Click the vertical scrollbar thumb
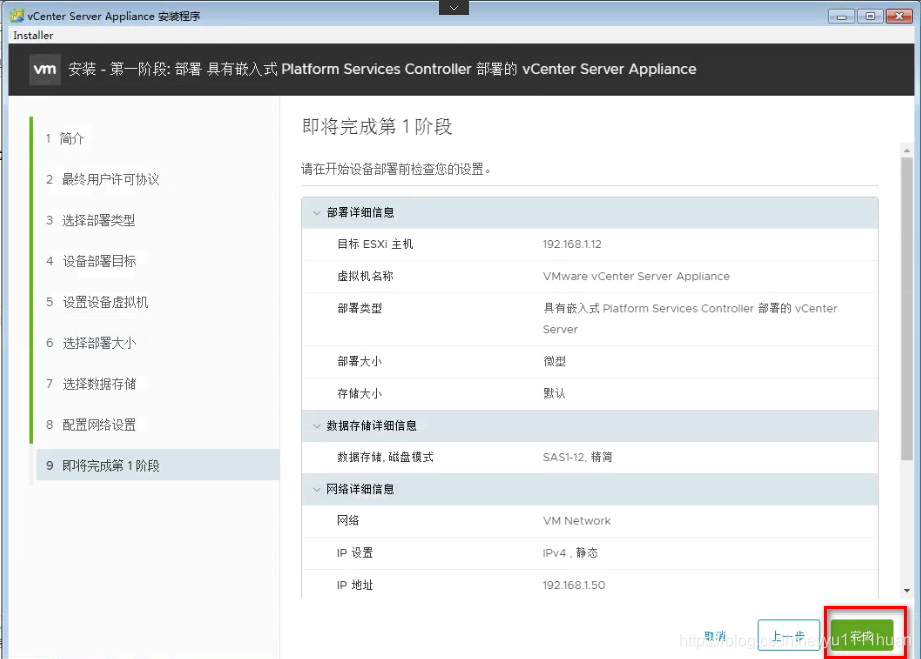921x659 pixels. [907, 308]
